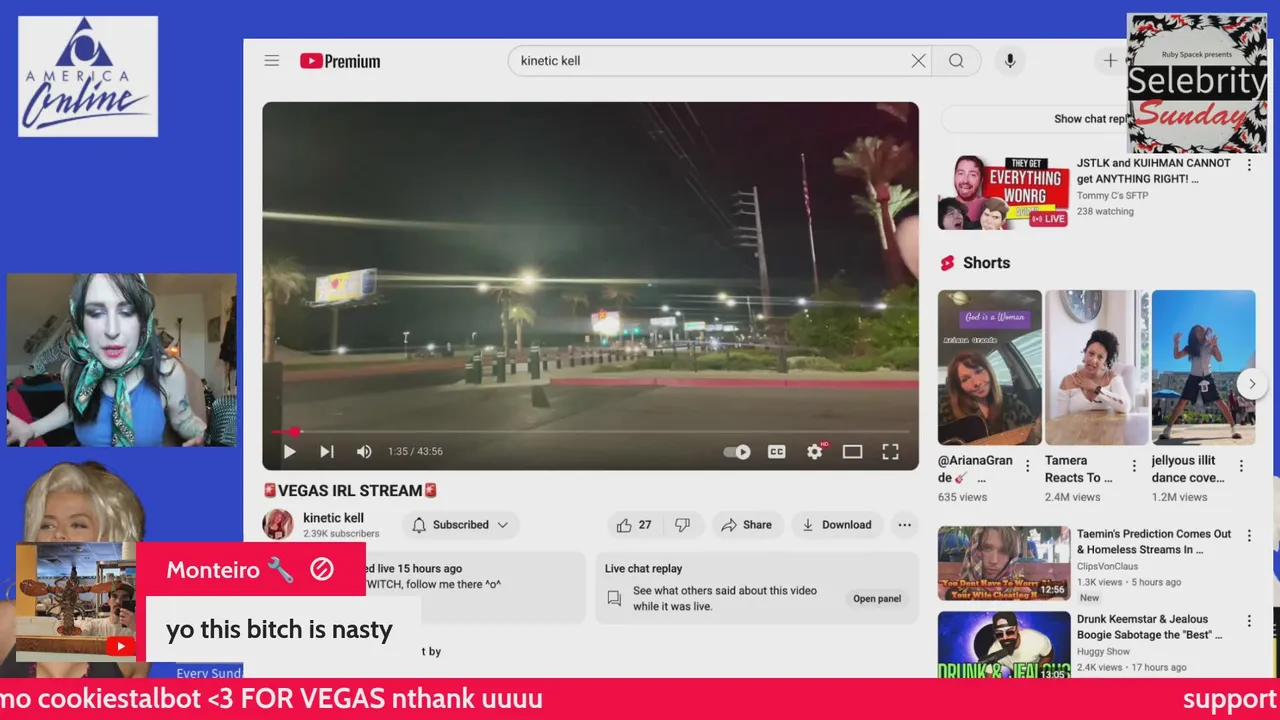Clear the search box with the X
Image resolution: width=1280 pixels, height=720 pixels.
[918, 61]
